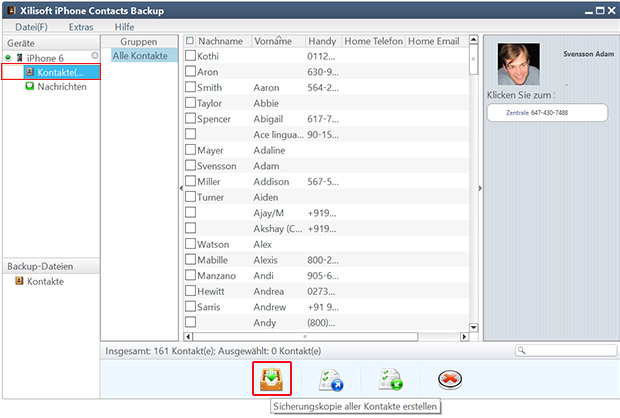Click the Gruppen panel header
620x418 pixels.
(x=139, y=42)
